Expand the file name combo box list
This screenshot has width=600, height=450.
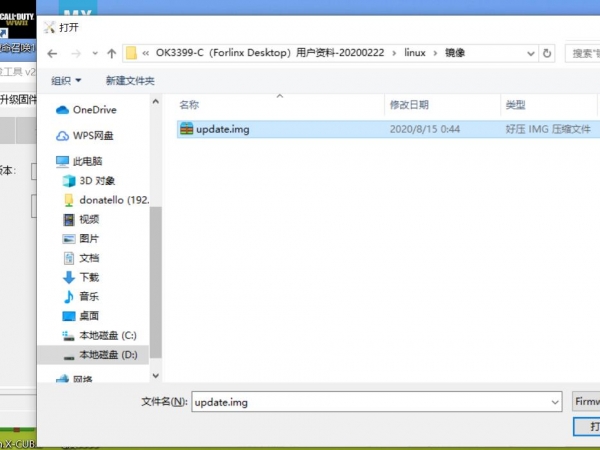click(x=555, y=401)
